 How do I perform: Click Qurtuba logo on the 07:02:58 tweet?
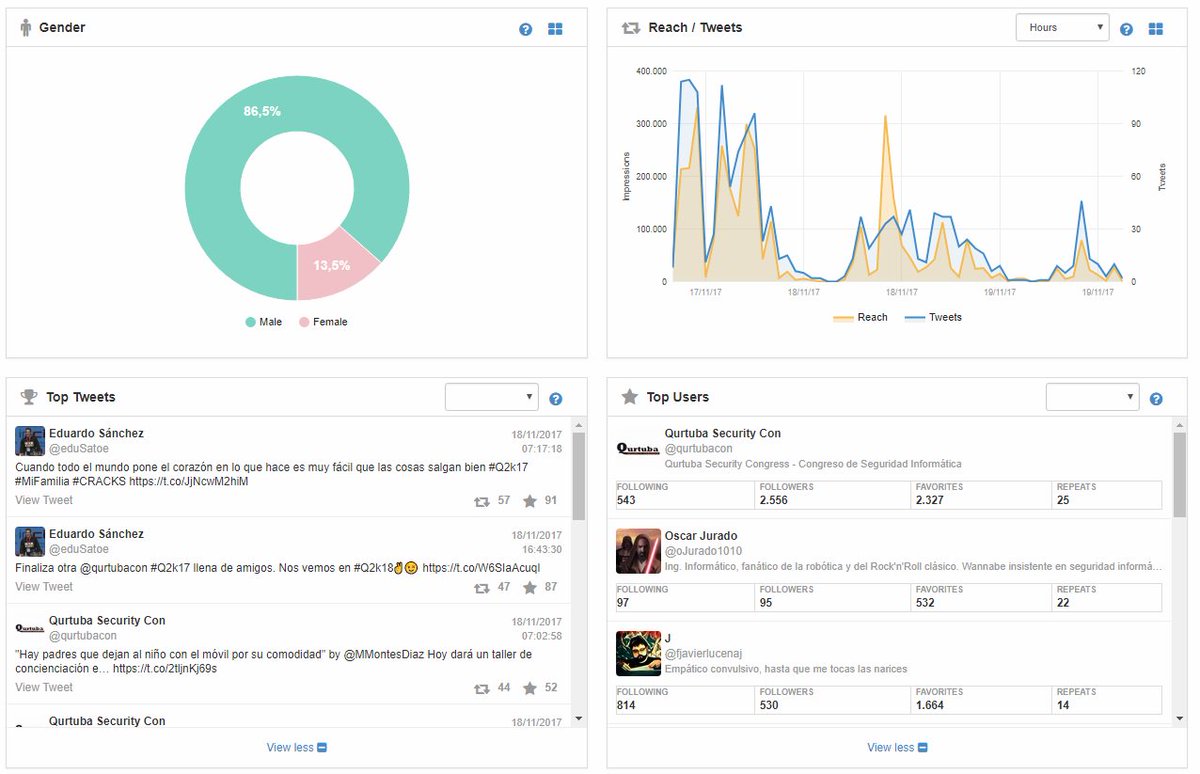click(30, 628)
